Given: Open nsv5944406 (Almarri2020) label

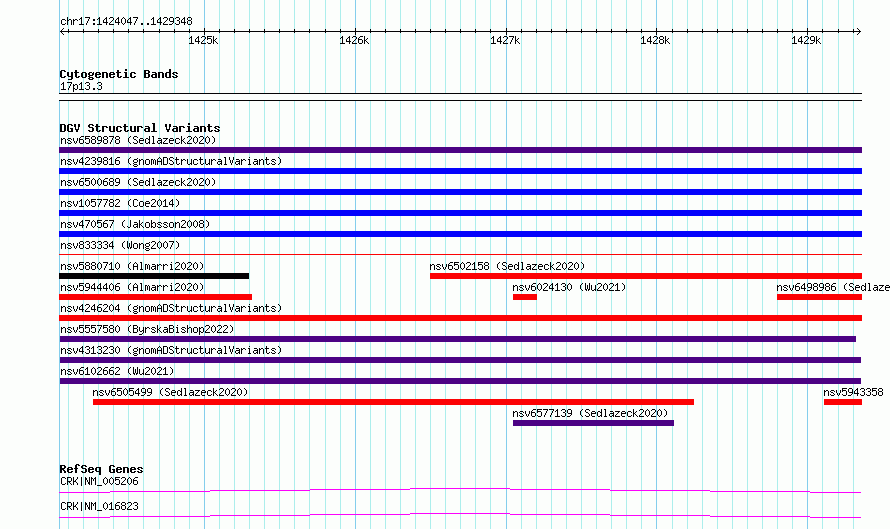Looking at the screenshot, I should tap(132, 287).
